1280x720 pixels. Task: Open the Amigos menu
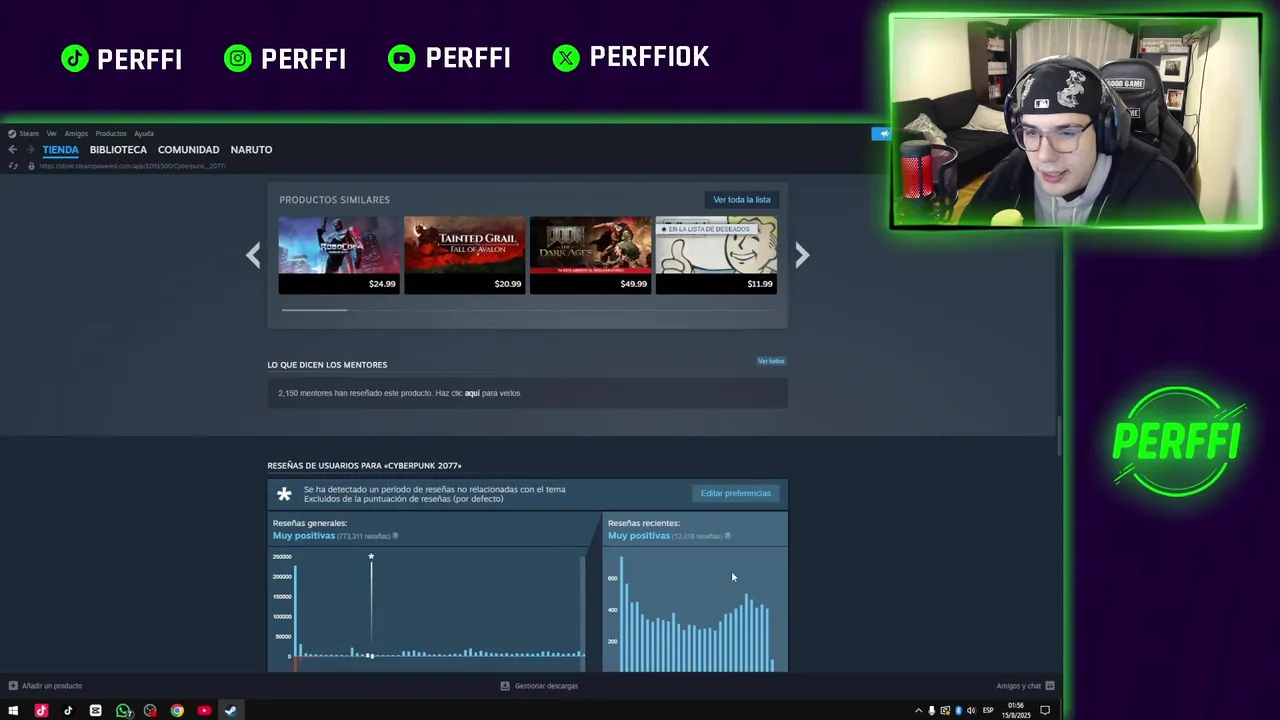pyautogui.click(x=76, y=133)
